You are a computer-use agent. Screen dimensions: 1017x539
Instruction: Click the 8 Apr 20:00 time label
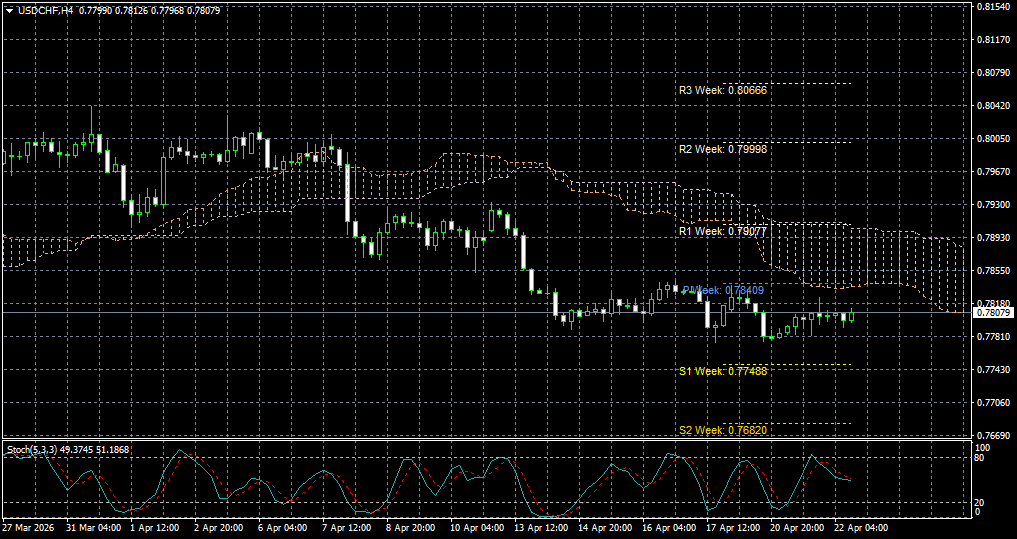coord(410,528)
